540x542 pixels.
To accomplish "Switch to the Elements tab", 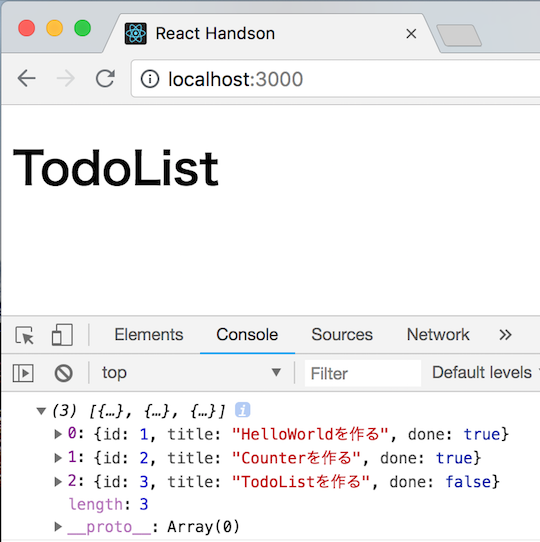I will tap(149, 335).
